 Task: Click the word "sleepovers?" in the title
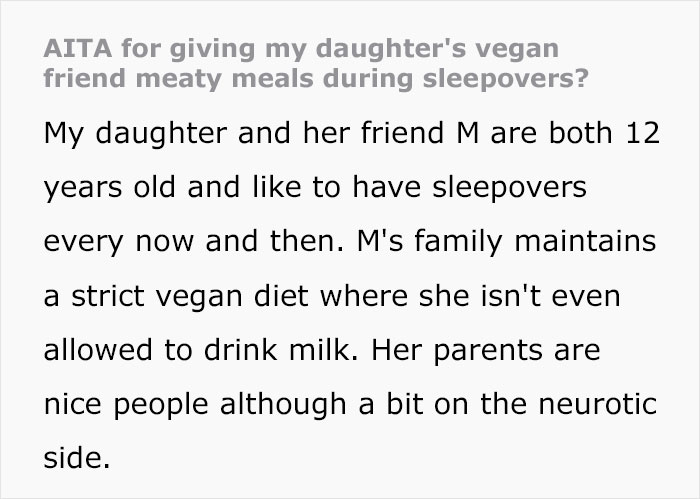point(506,79)
